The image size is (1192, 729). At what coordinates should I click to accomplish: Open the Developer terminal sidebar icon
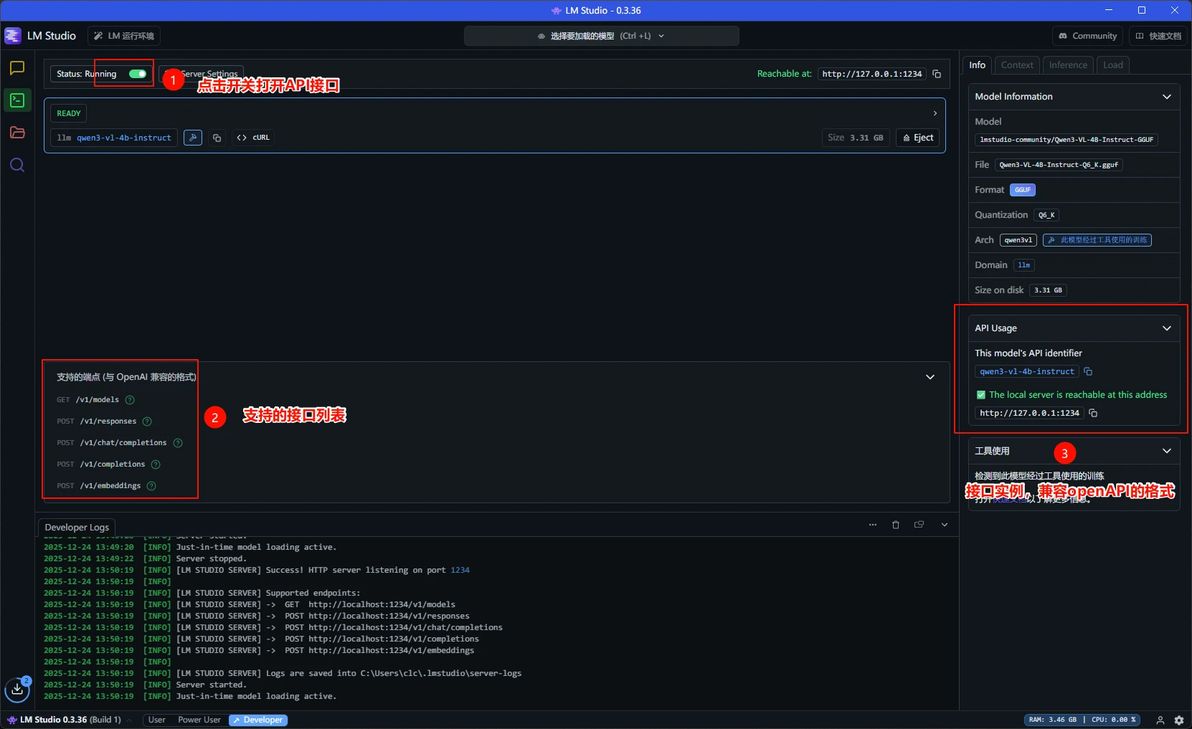pos(17,100)
